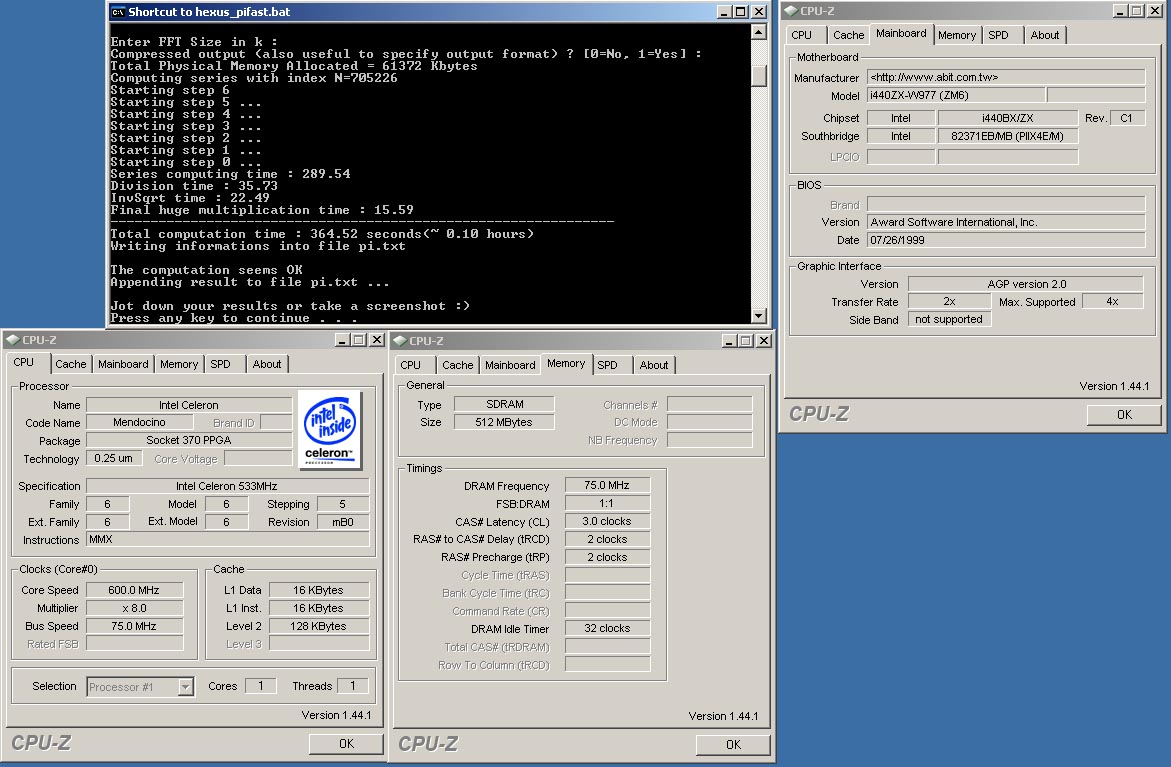Click the CAS# Latency 3.0 clocks value
Viewport: 1171px width, 767px height.
coord(607,521)
